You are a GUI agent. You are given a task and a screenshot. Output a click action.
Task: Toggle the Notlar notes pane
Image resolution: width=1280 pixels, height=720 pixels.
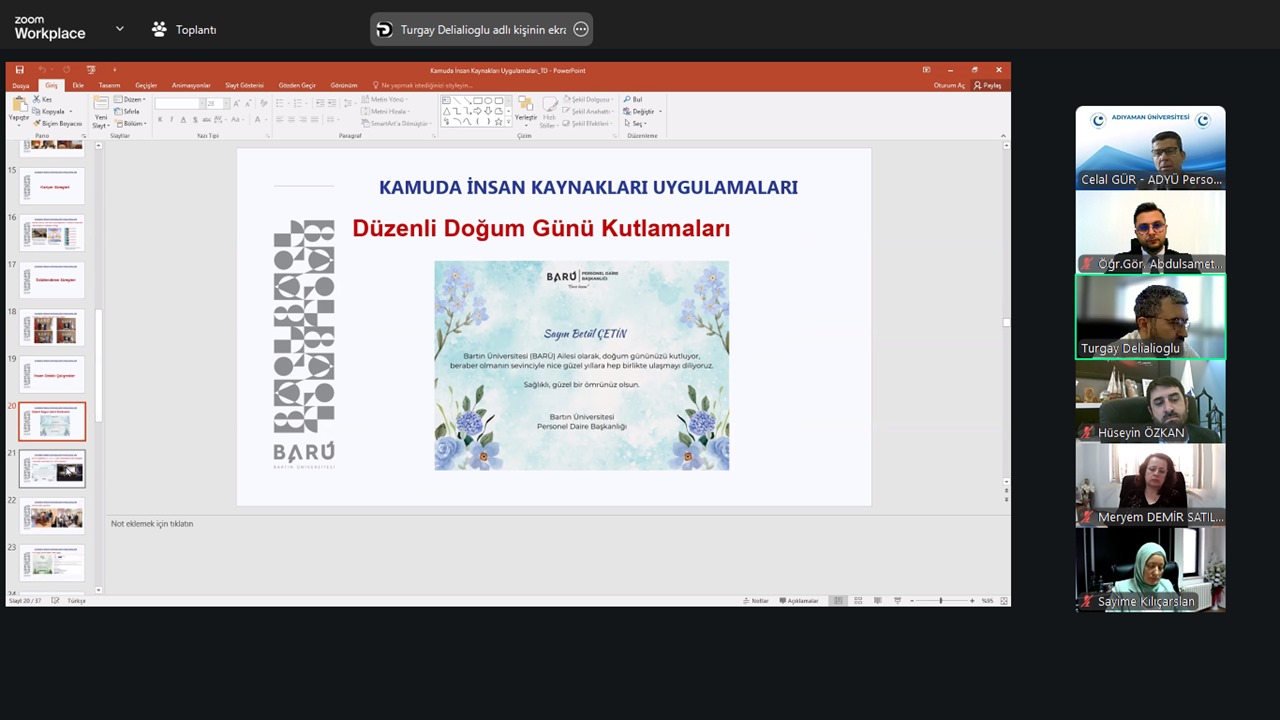tap(756, 601)
